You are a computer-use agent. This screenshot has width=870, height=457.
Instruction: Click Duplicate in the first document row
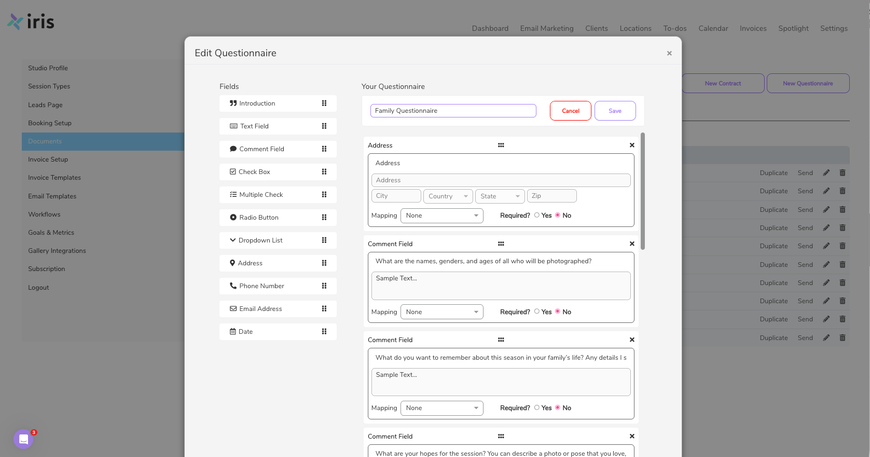pyautogui.click(x=773, y=173)
